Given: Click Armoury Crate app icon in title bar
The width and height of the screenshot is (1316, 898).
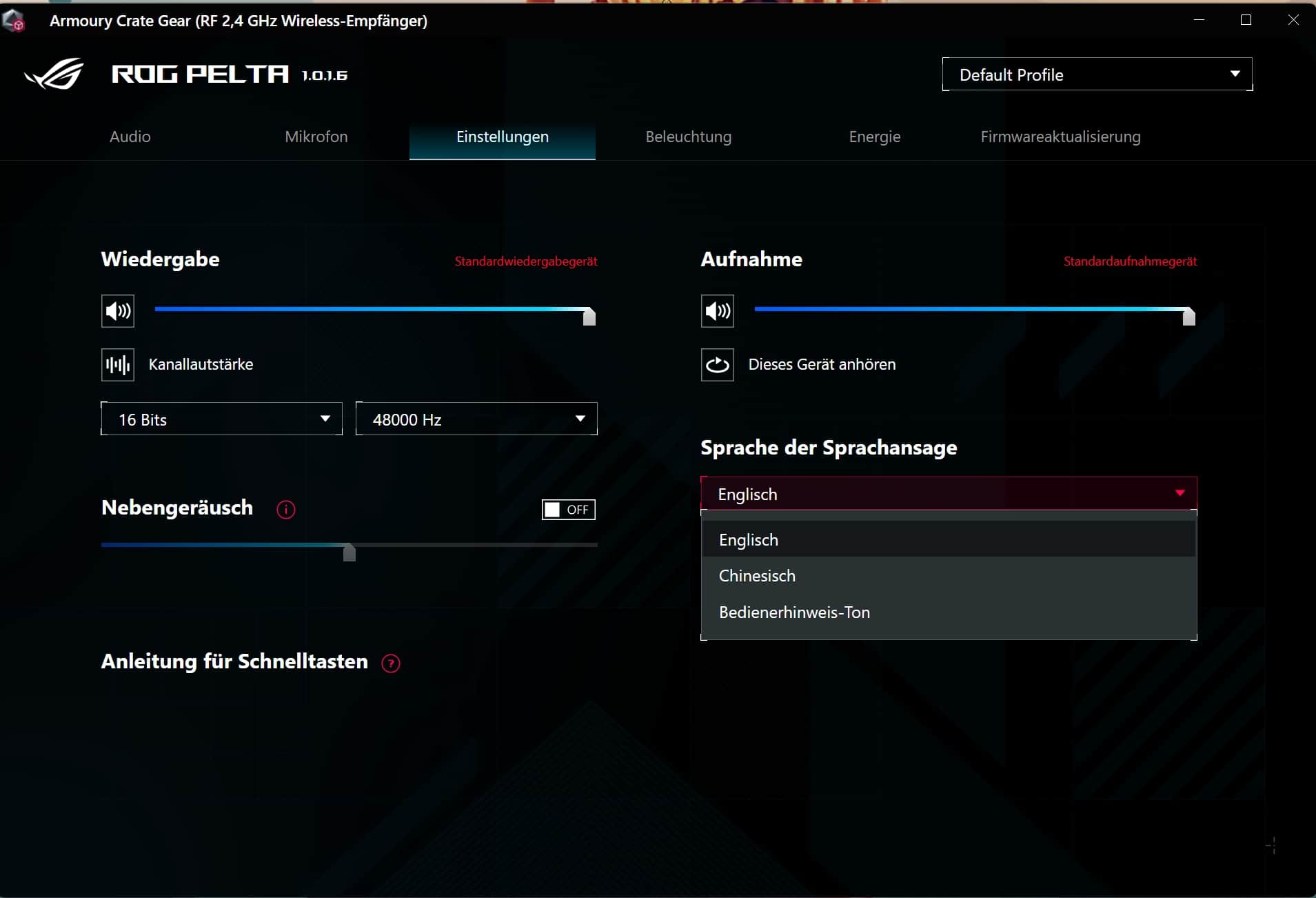Looking at the screenshot, I should [14, 21].
